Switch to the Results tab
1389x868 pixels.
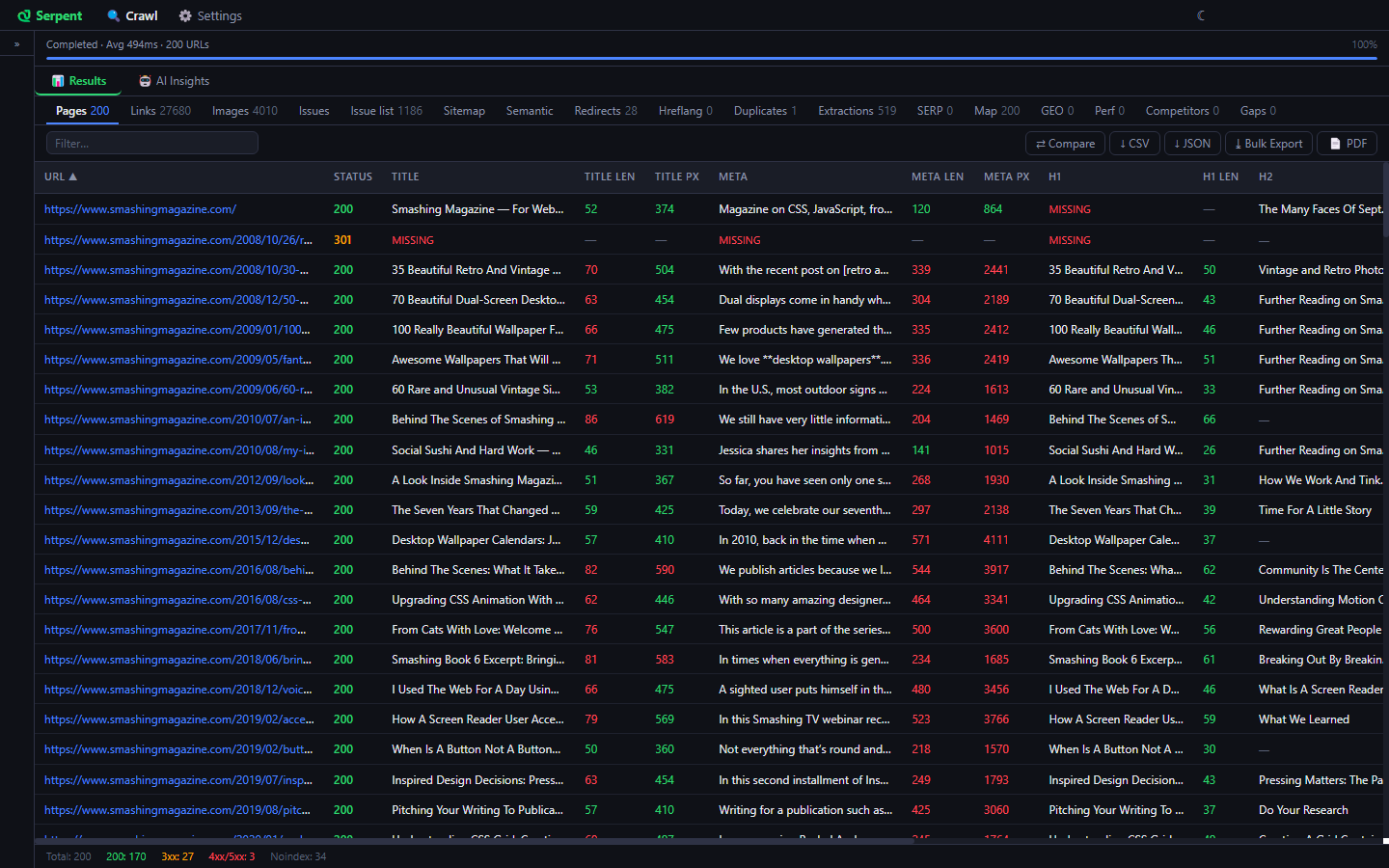pyautogui.click(x=78, y=81)
